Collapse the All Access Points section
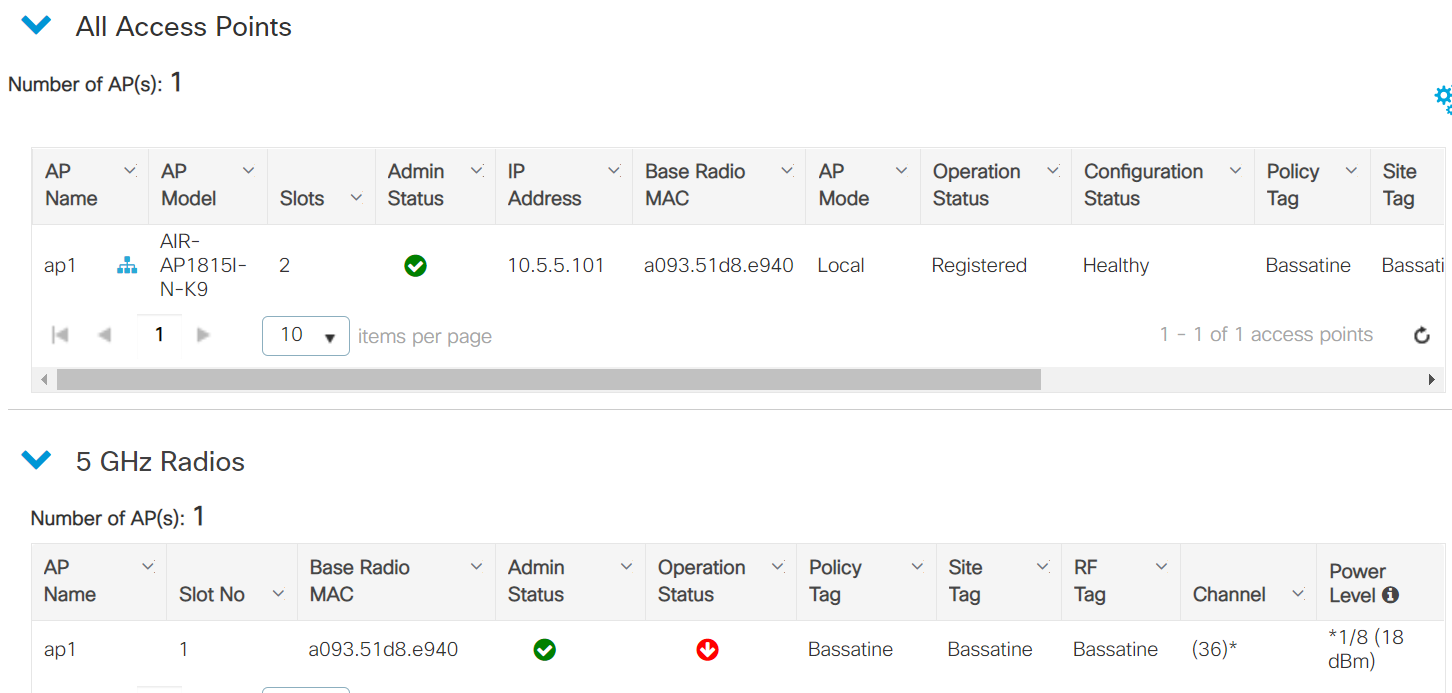 pyautogui.click(x=36, y=24)
